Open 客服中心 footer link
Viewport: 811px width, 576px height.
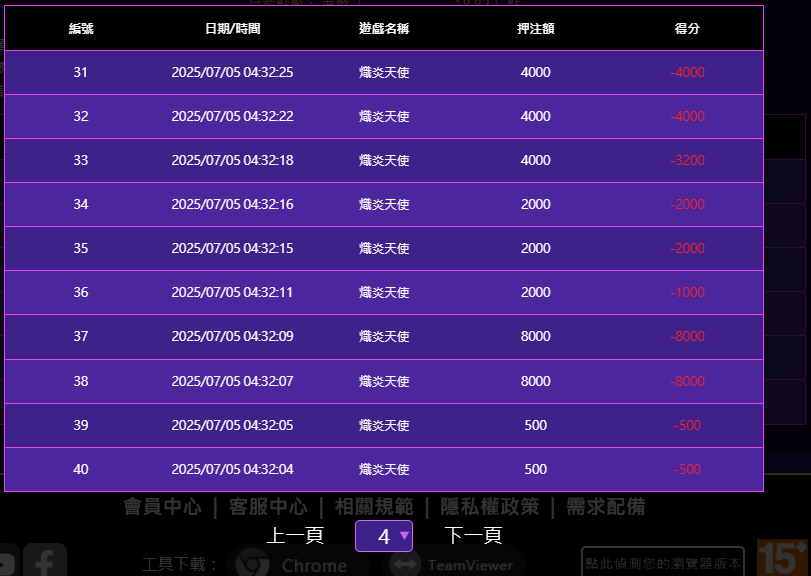[x=268, y=507]
